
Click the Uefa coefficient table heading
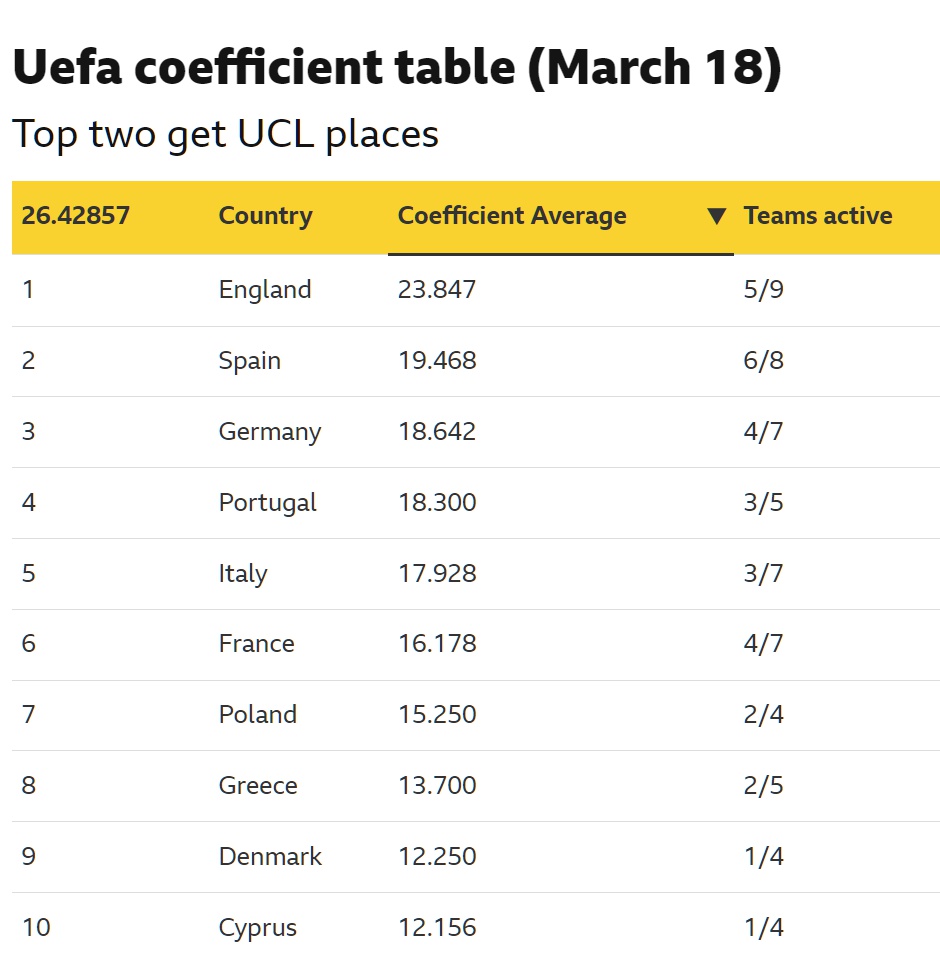pos(396,68)
